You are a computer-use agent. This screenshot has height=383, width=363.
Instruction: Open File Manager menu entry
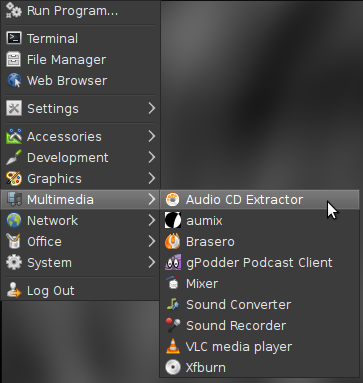[80, 59]
